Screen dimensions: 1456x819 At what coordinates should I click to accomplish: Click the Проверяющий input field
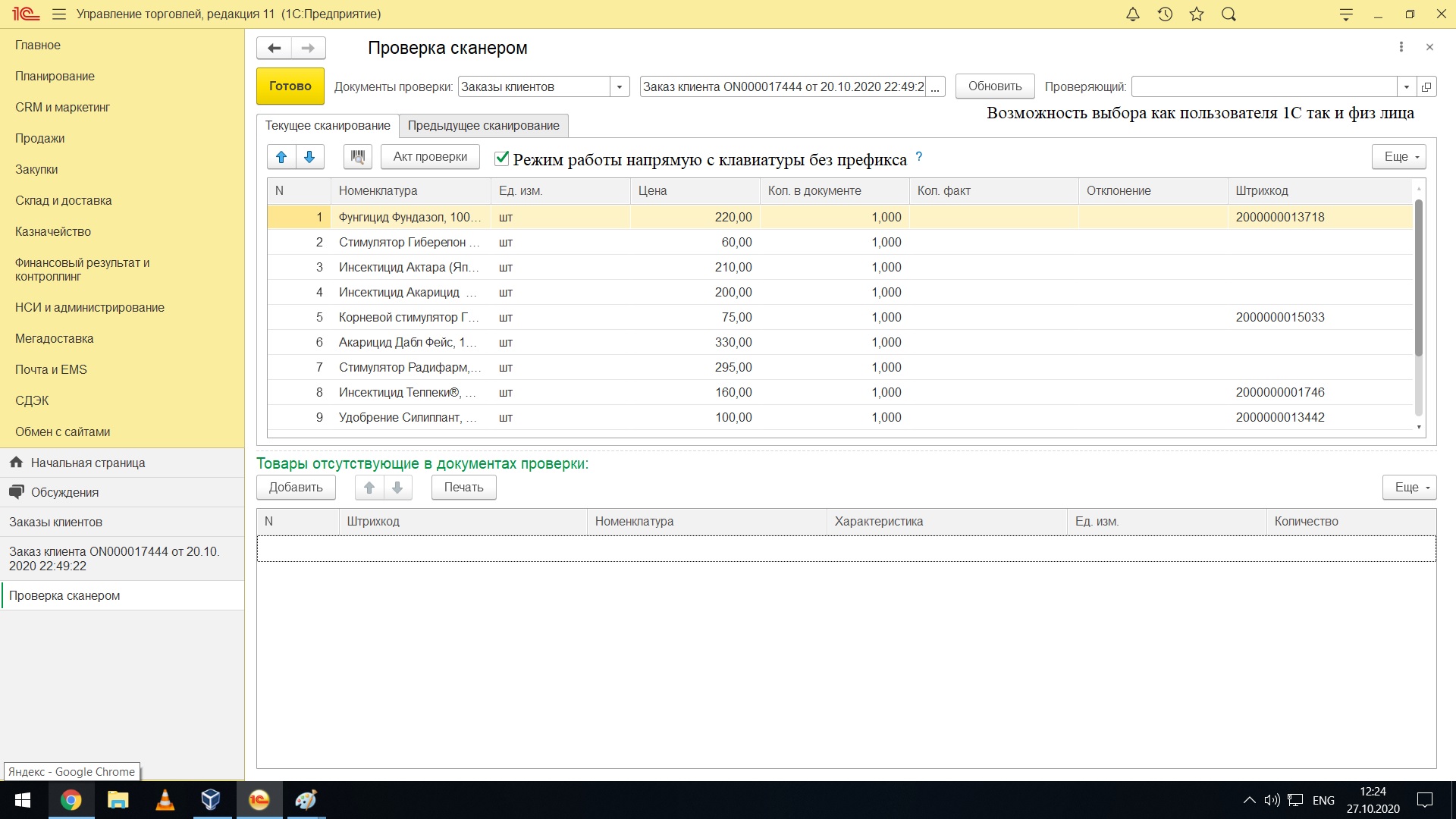[x=1264, y=86]
